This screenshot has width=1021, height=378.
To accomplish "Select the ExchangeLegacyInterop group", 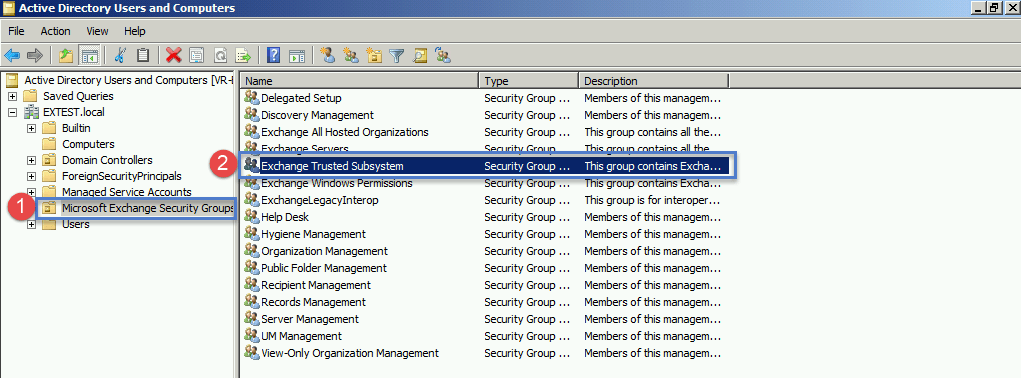I will (320, 200).
